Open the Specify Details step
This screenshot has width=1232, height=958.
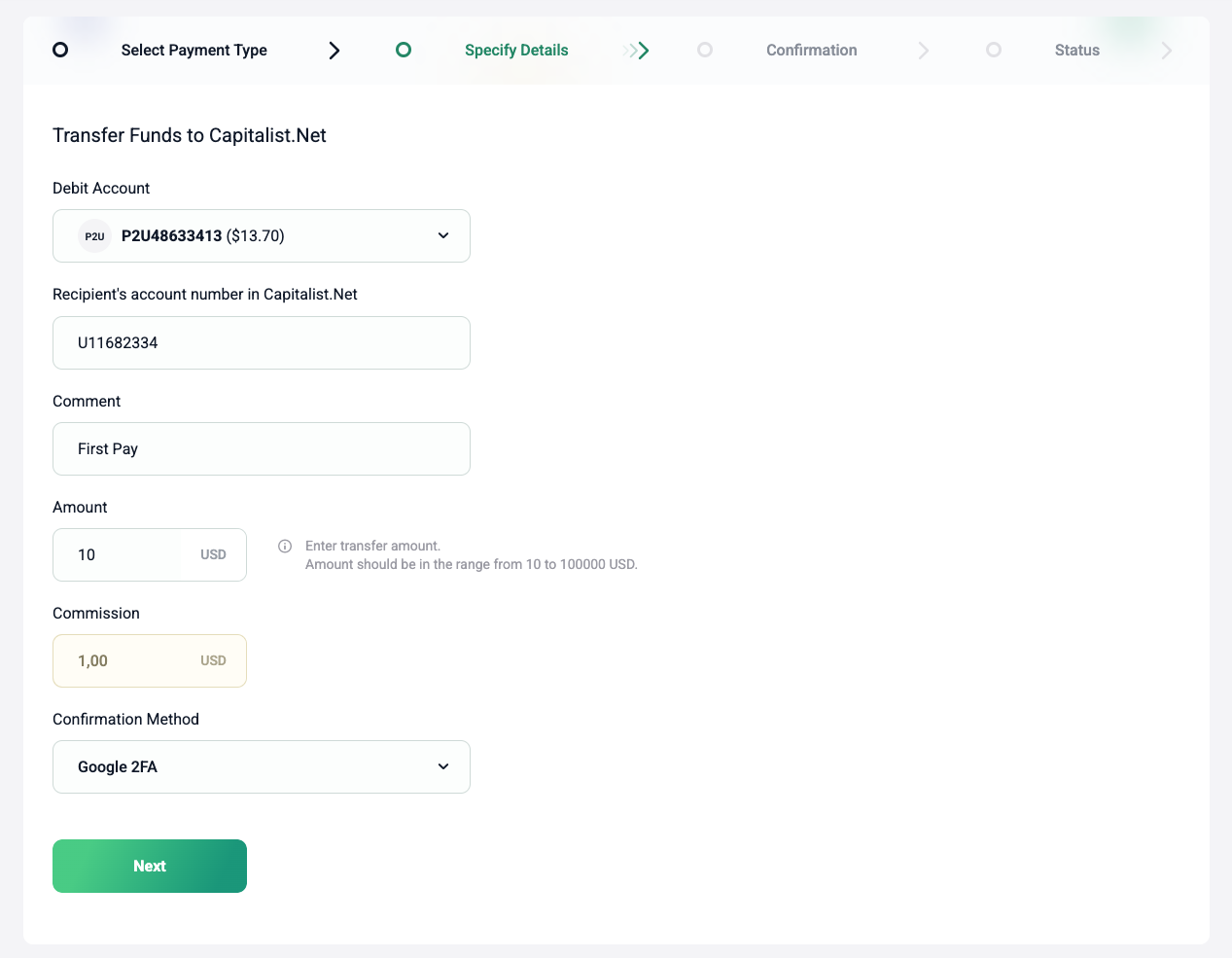[516, 51]
